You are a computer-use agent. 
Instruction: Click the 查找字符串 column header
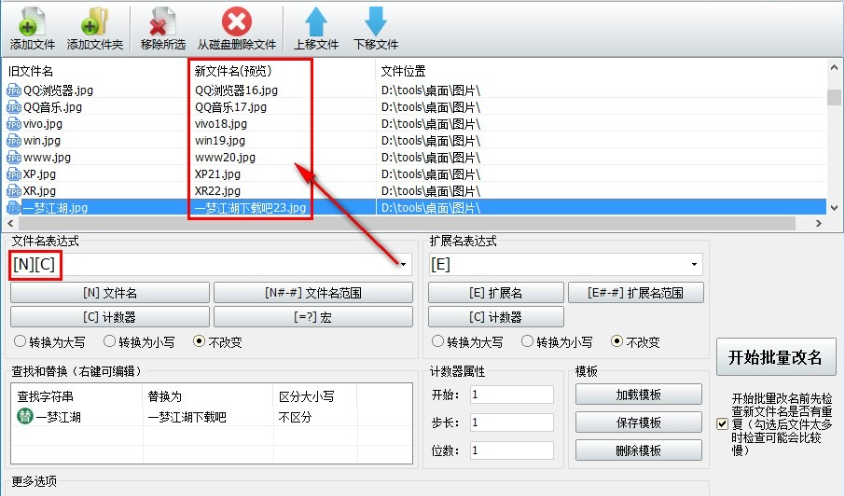coord(45,397)
